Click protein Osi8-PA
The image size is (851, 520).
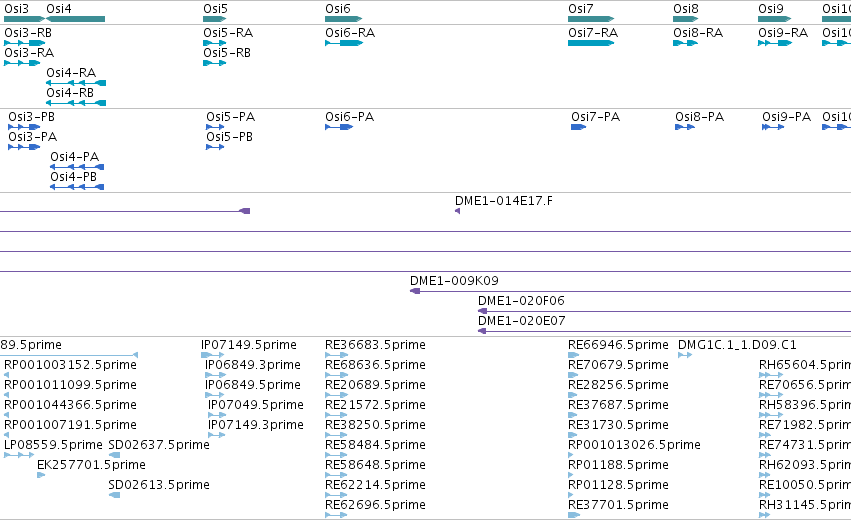click(x=685, y=127)
